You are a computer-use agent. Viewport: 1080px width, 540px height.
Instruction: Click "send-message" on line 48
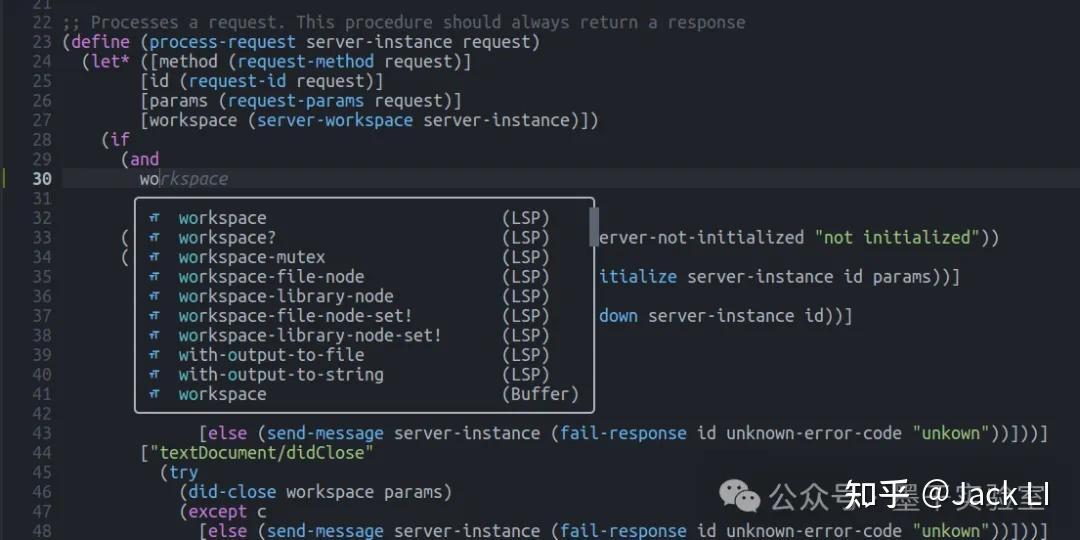point(325,531)
